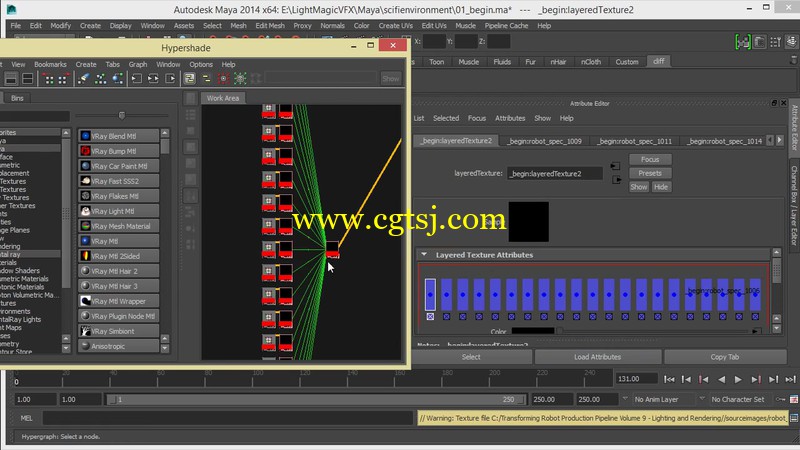This screenshot has height=450, width=800.
Task: Open the Bins tab in Hypershade
Action: [17, 98]
